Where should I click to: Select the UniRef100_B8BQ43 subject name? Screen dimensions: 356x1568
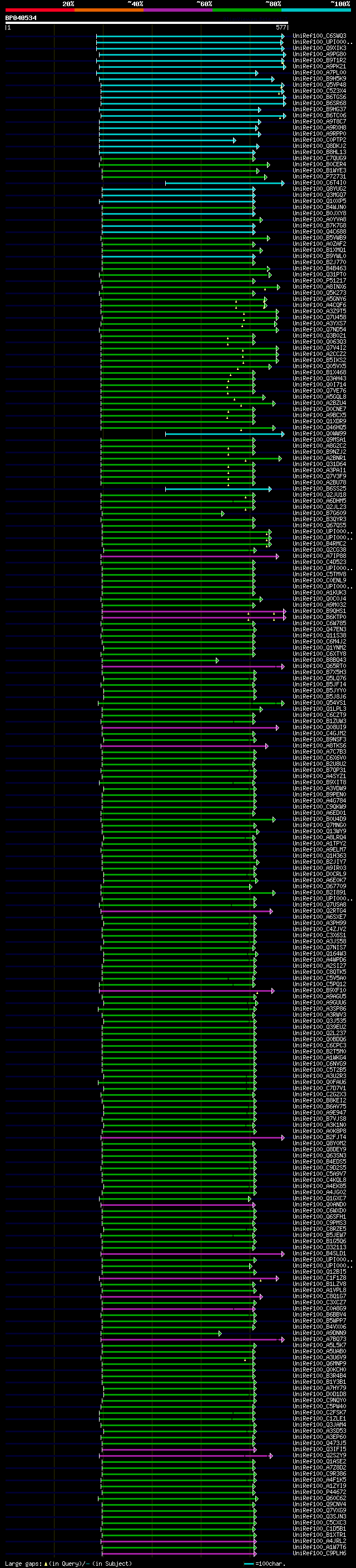pos(319,660)
